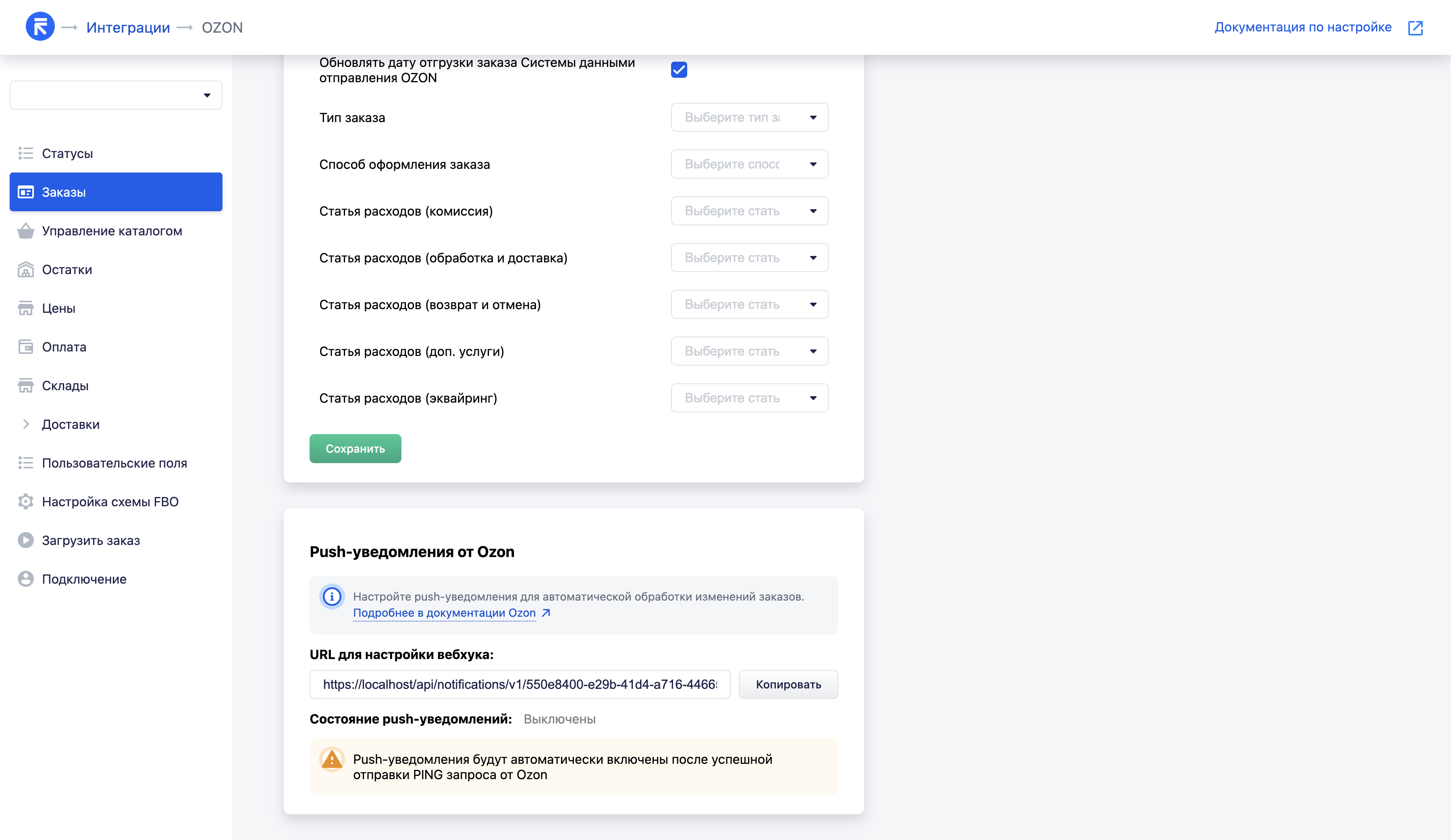1451x840 pixels.
Task: Open the Способ оформления заказа dropdown
Action: [x=749, y=164]
